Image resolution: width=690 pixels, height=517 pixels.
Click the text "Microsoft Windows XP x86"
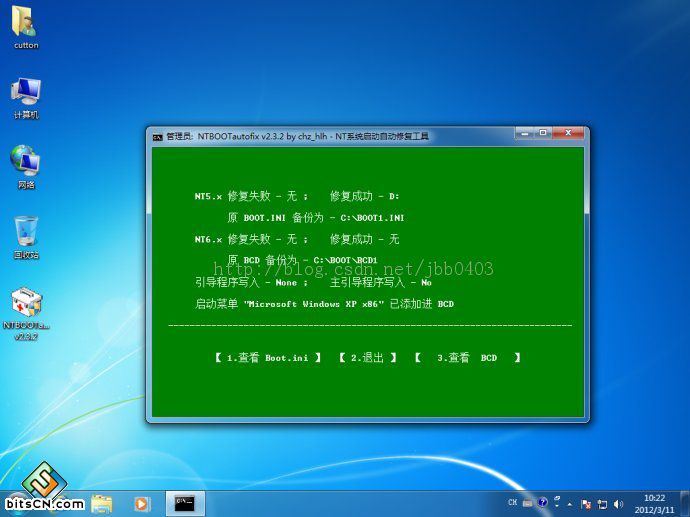(314, 304)
